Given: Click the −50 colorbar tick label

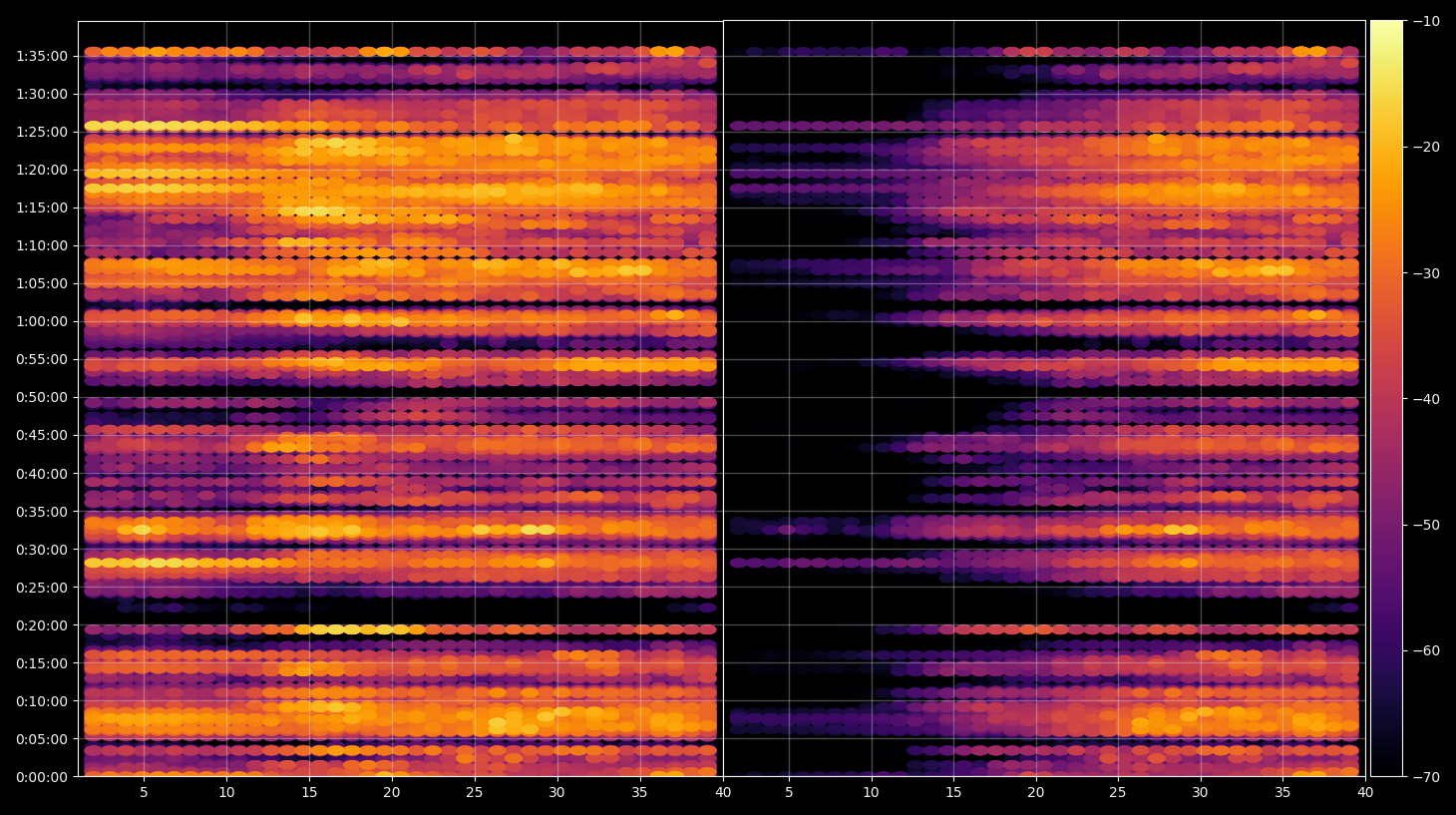Looking at the screenshot, I should (1426, 525).
